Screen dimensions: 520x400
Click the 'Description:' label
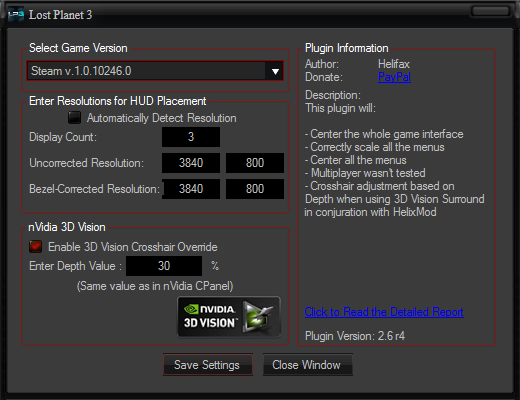(333, 95)
